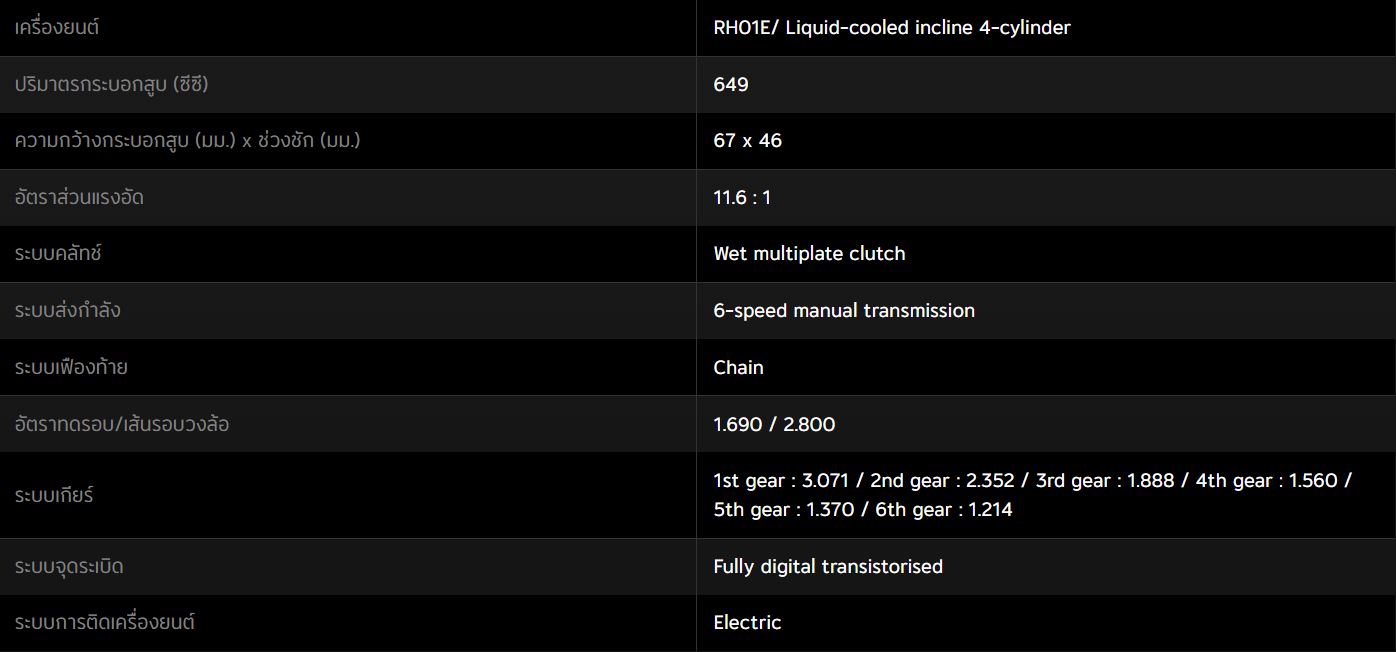Click the 67 x 46 bore stroke value
The width and height of the screenshot is (1396, 652).
(748, 141)
